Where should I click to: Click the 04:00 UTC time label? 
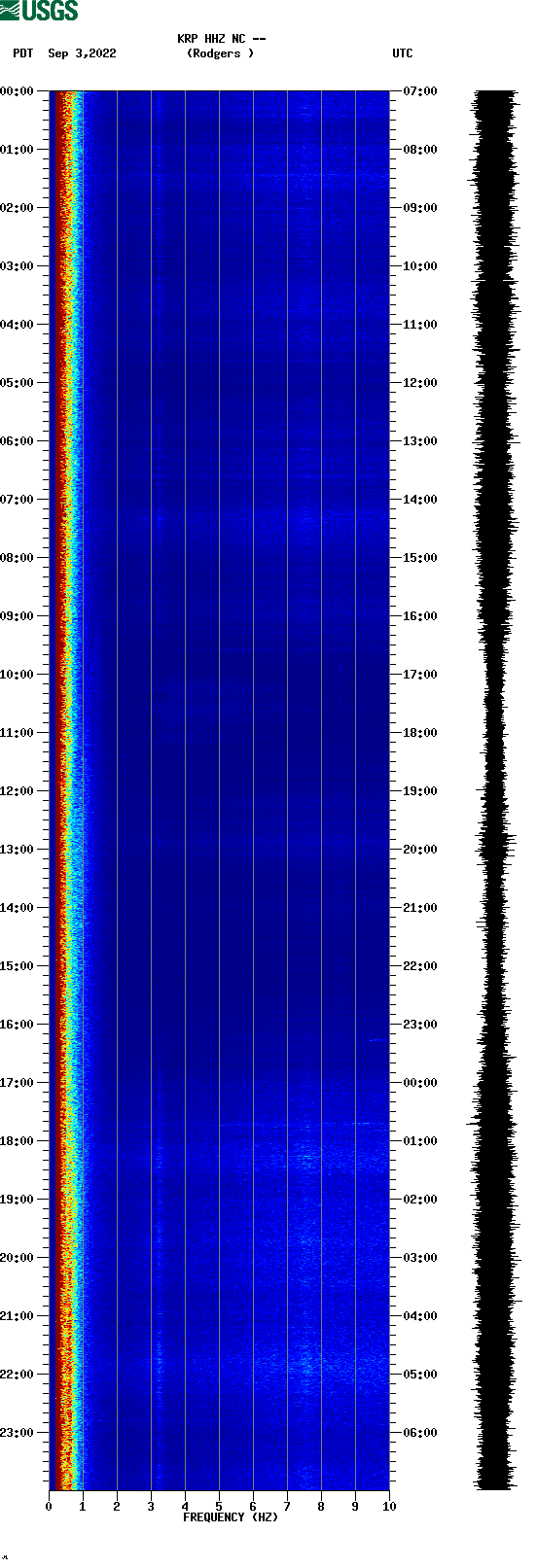tap(420, 1316)
